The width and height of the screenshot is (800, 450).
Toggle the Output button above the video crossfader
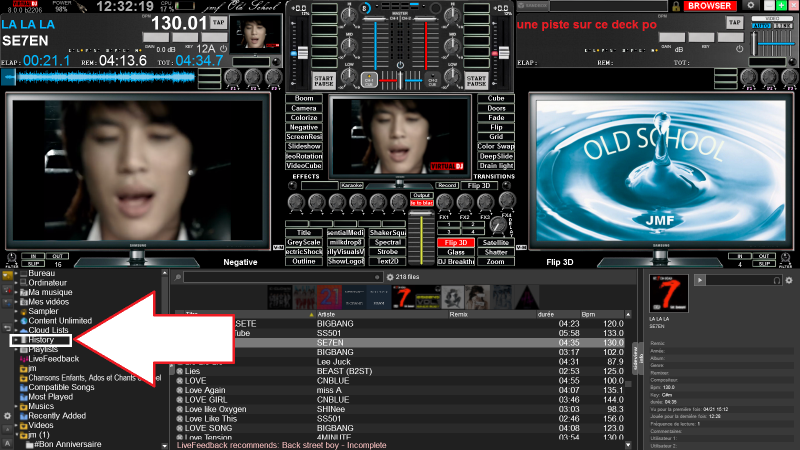click(422, 195)
